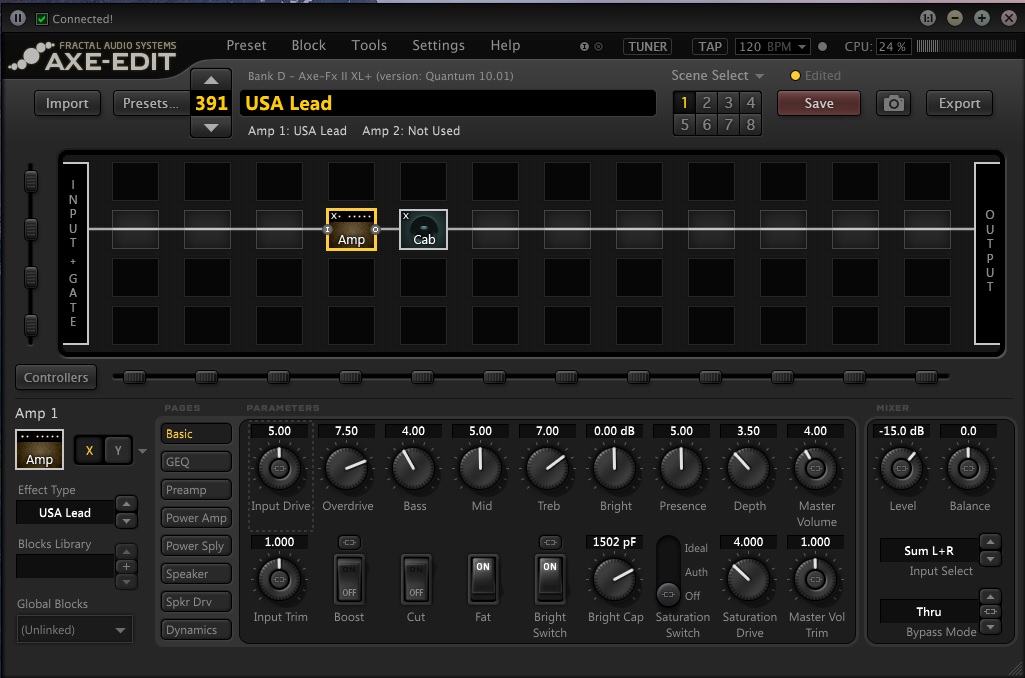This screenshot has width=1025, height=678.
Task: Open the Block menu
Action: [x=309, y=45]
